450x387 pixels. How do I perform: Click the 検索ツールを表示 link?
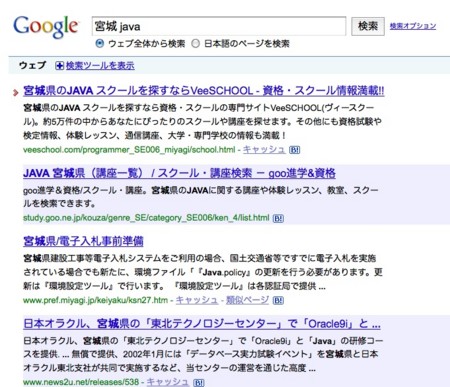pyautogui.click(x=100, y=66)
